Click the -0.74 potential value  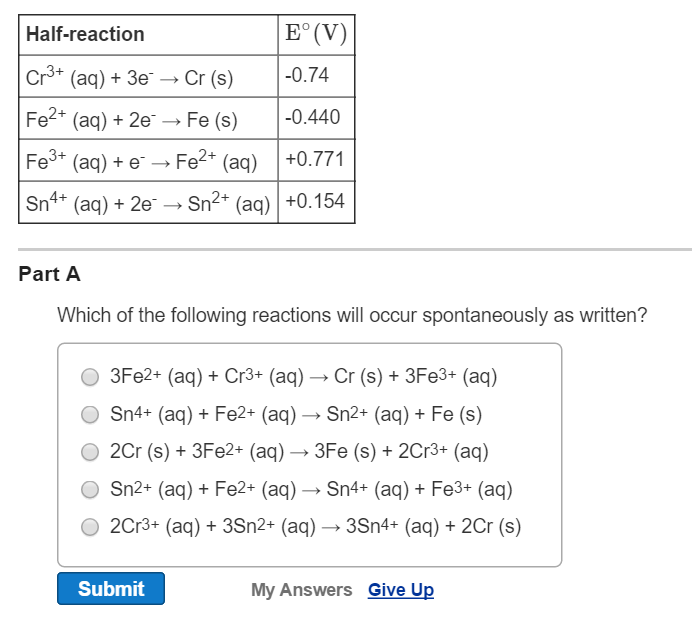[x=306, y=76]
